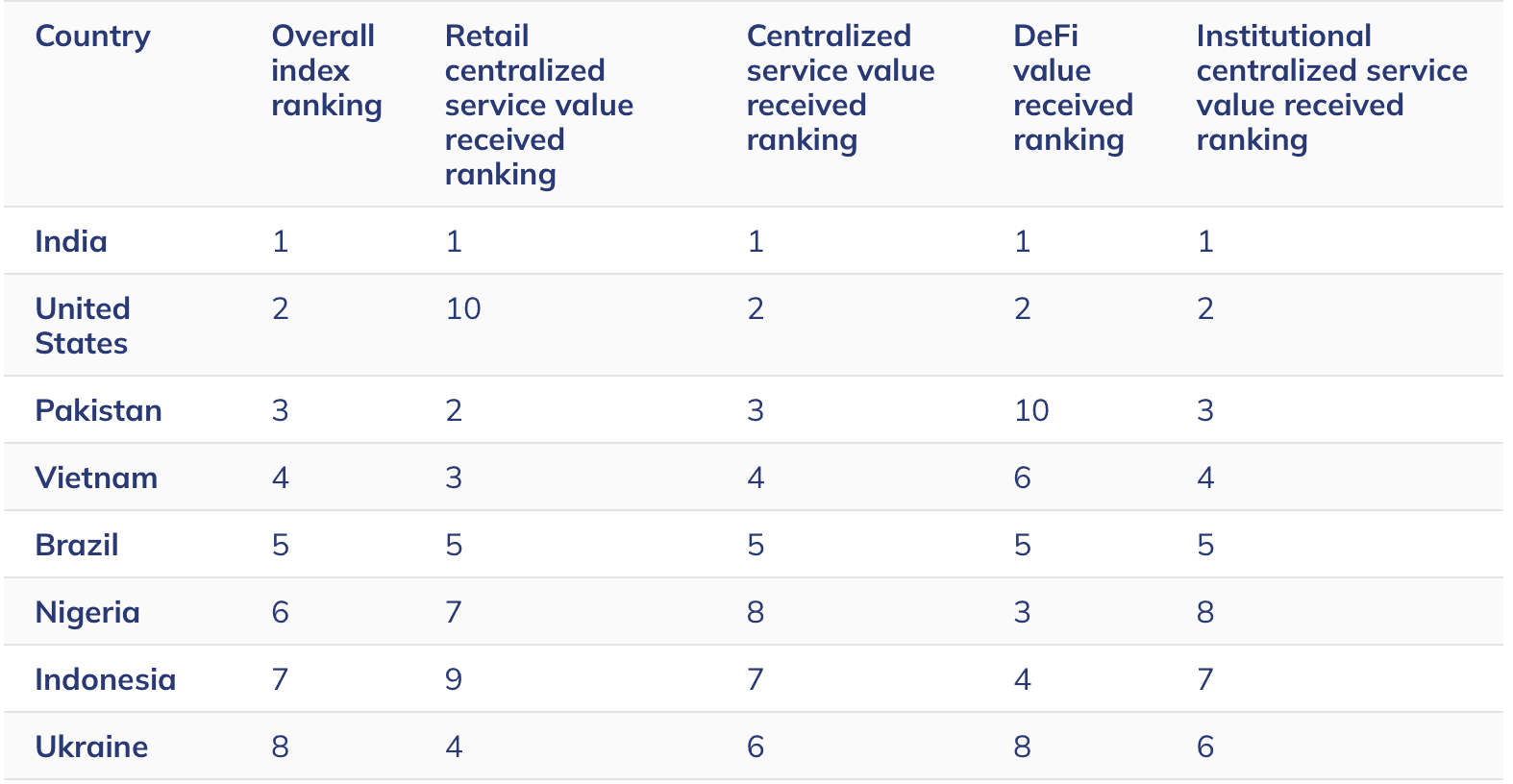The image size is (1513, 784).
Task: Click the Overall index ranking header
Action: point(326,71)
